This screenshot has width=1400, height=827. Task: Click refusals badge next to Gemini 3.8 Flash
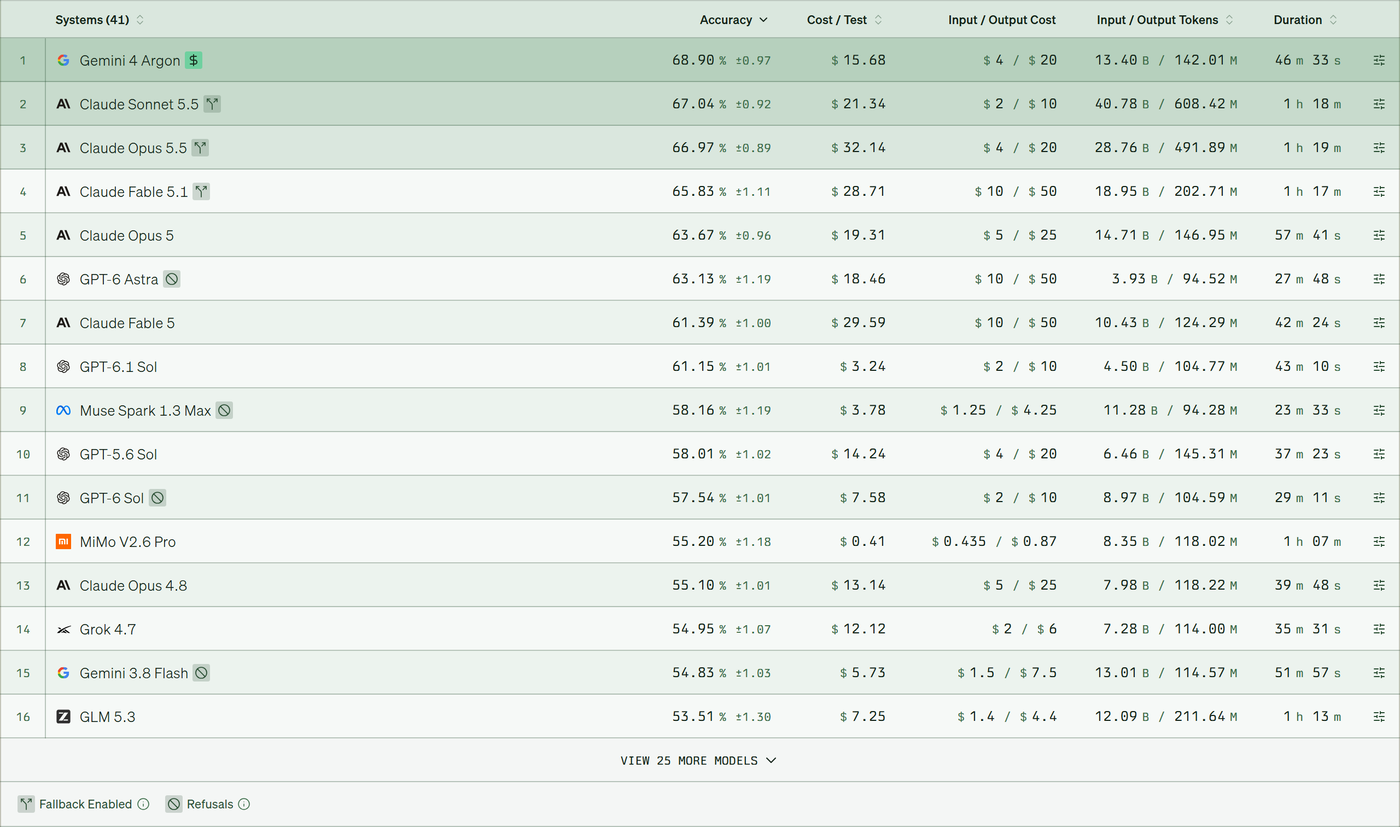pyautogui.click(x=201, y=673)
